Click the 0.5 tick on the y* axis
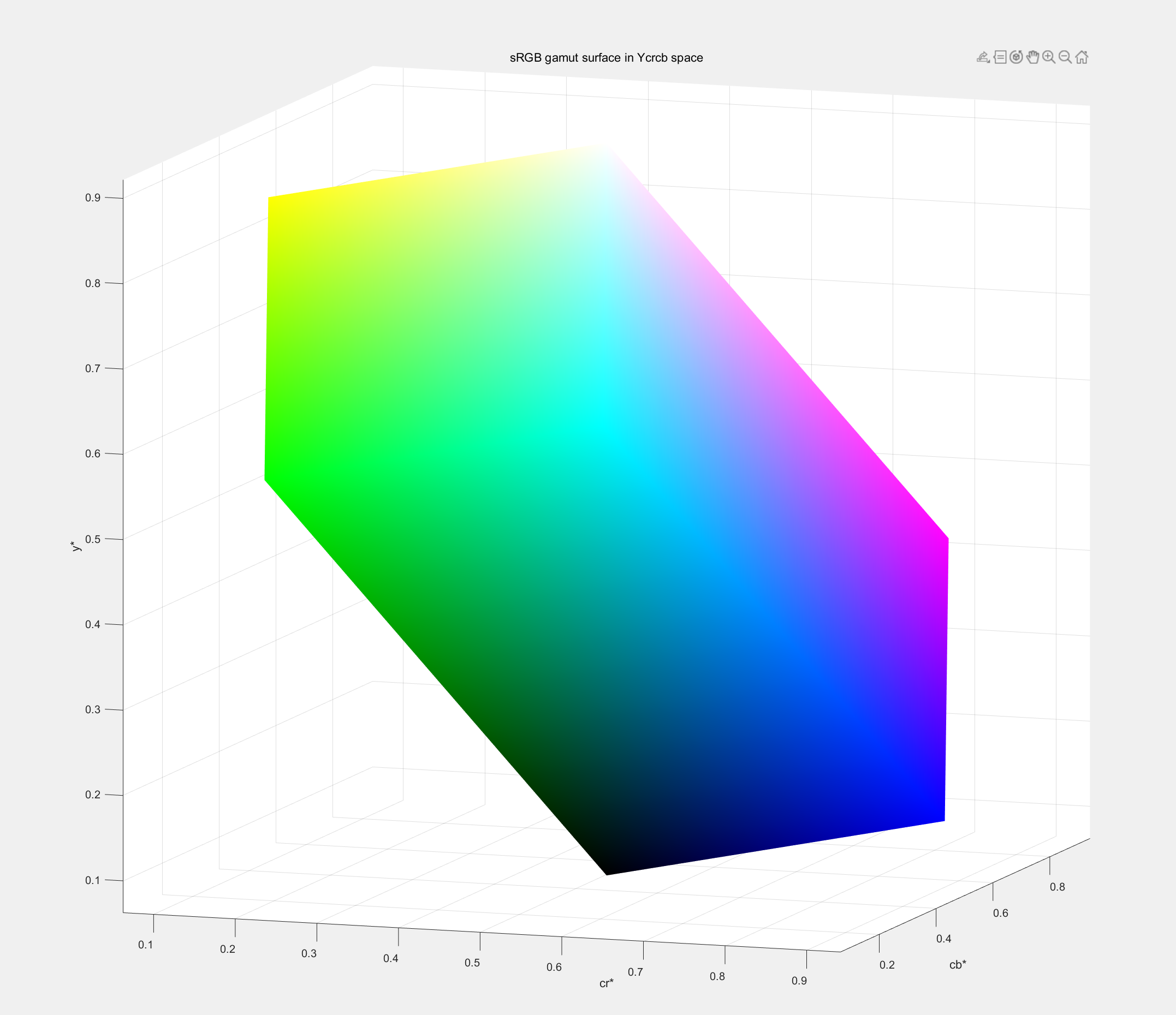The image size is (1176, 1015). point(93,539)
